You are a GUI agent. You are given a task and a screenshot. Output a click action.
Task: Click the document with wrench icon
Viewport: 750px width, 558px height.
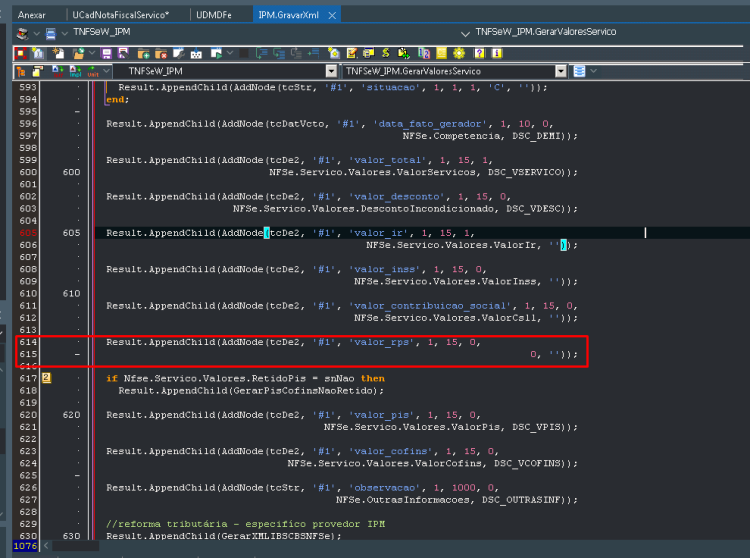pos(178,53)
